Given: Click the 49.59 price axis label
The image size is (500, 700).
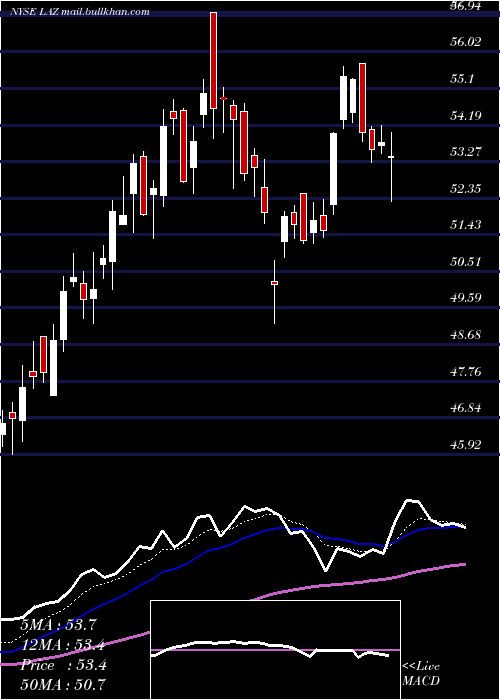Looking at the screenshot, I should (x=466, y=297).
